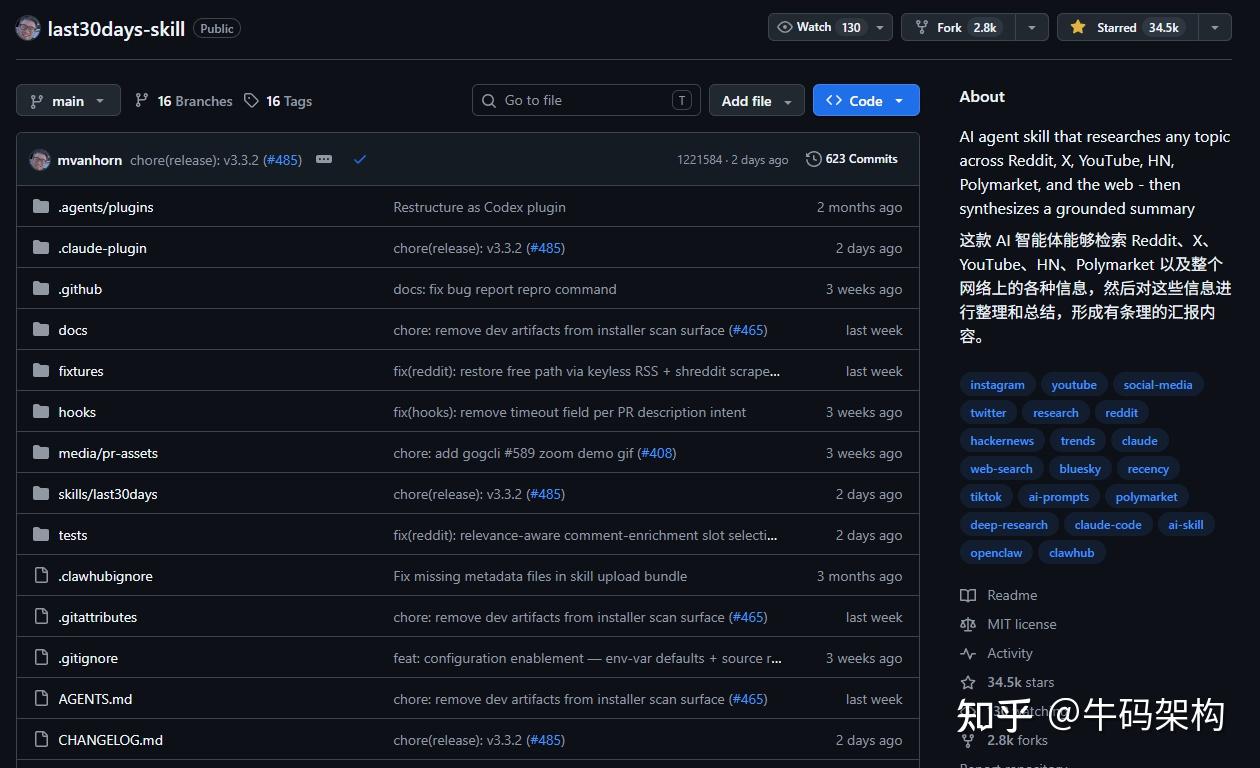
Task: Click the folder icon beside docs
Action: coord(41,329)
